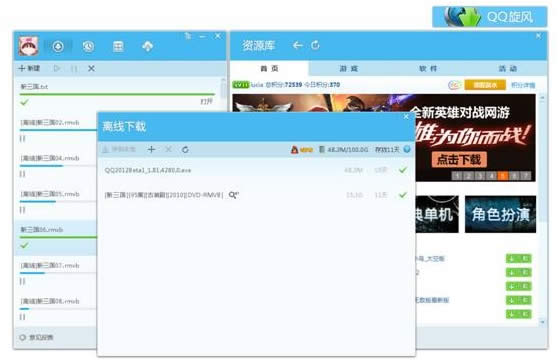The image size is (558, 364).
Task: Jump to banner slide 7
Action: click(x=525, y=176)
